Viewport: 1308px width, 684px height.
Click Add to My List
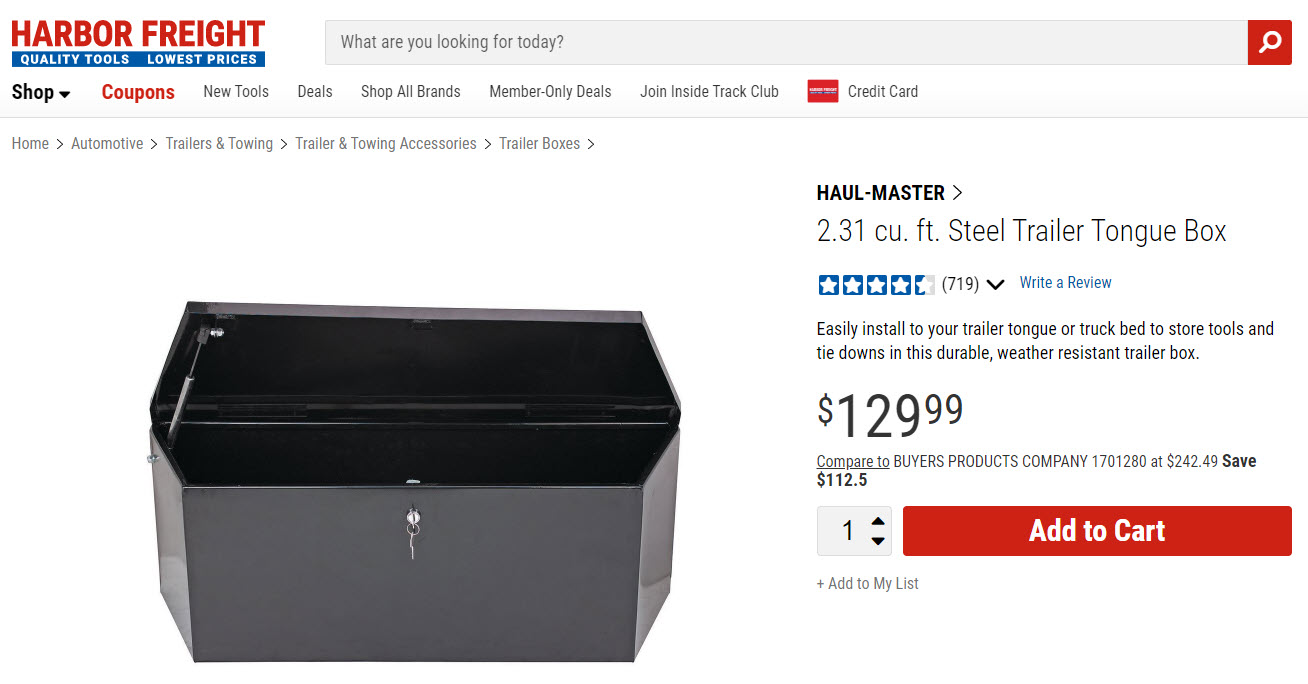click(867, 584)
